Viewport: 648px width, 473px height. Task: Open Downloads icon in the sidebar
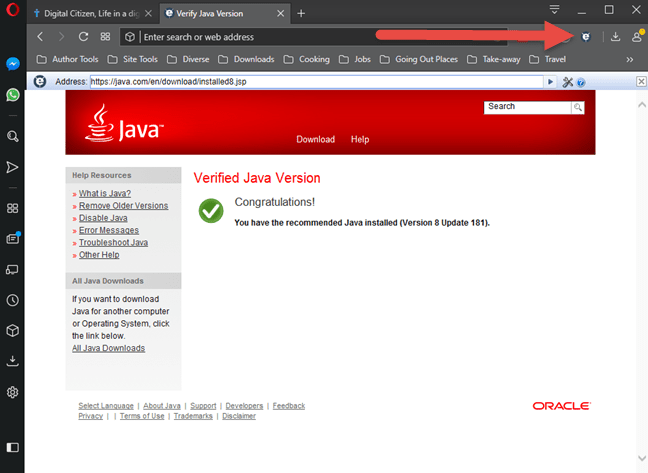13,361
